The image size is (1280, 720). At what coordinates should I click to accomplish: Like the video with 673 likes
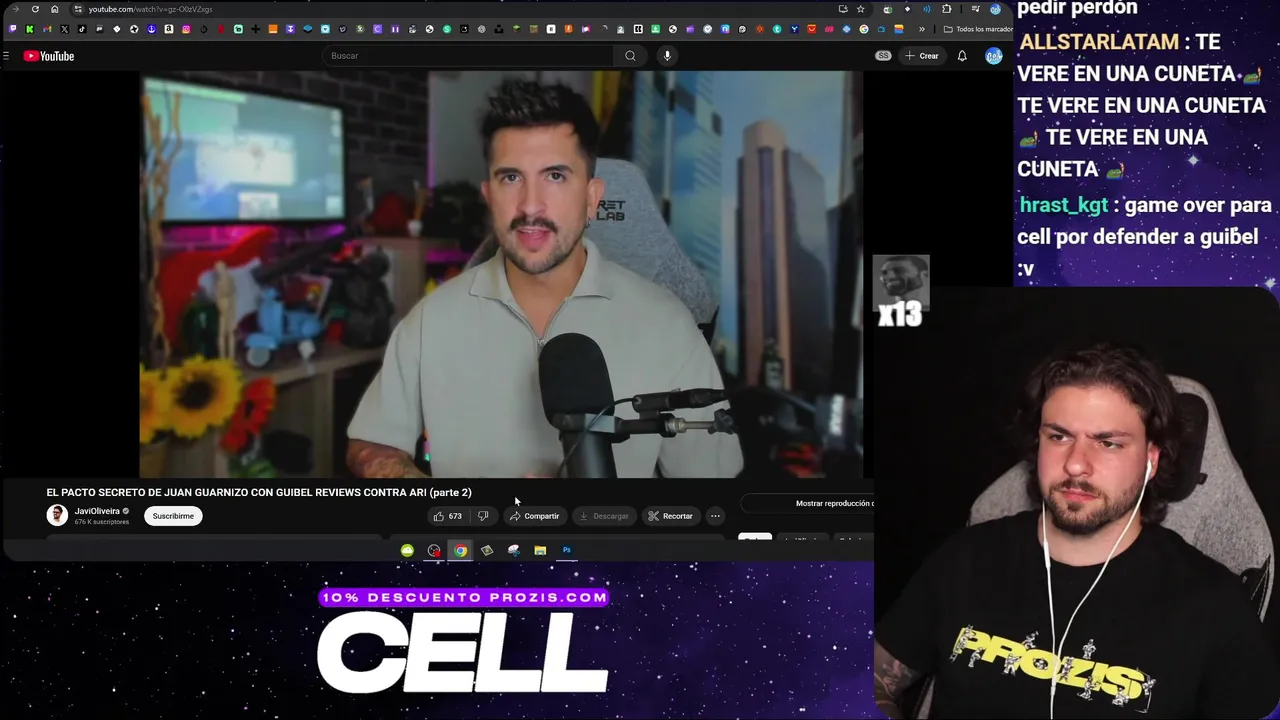(447, 516)
